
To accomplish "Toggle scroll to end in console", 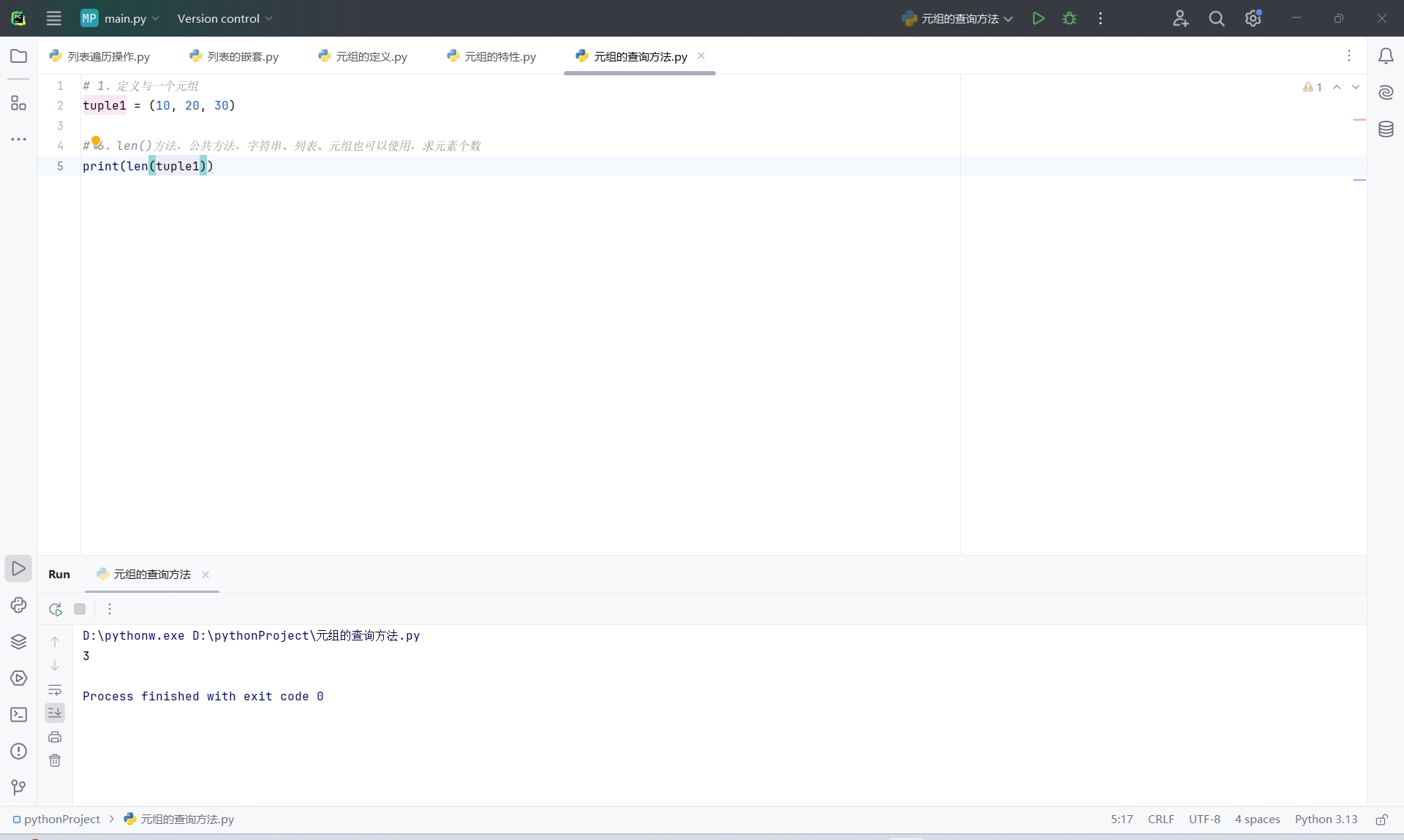I will coord(55,713).
